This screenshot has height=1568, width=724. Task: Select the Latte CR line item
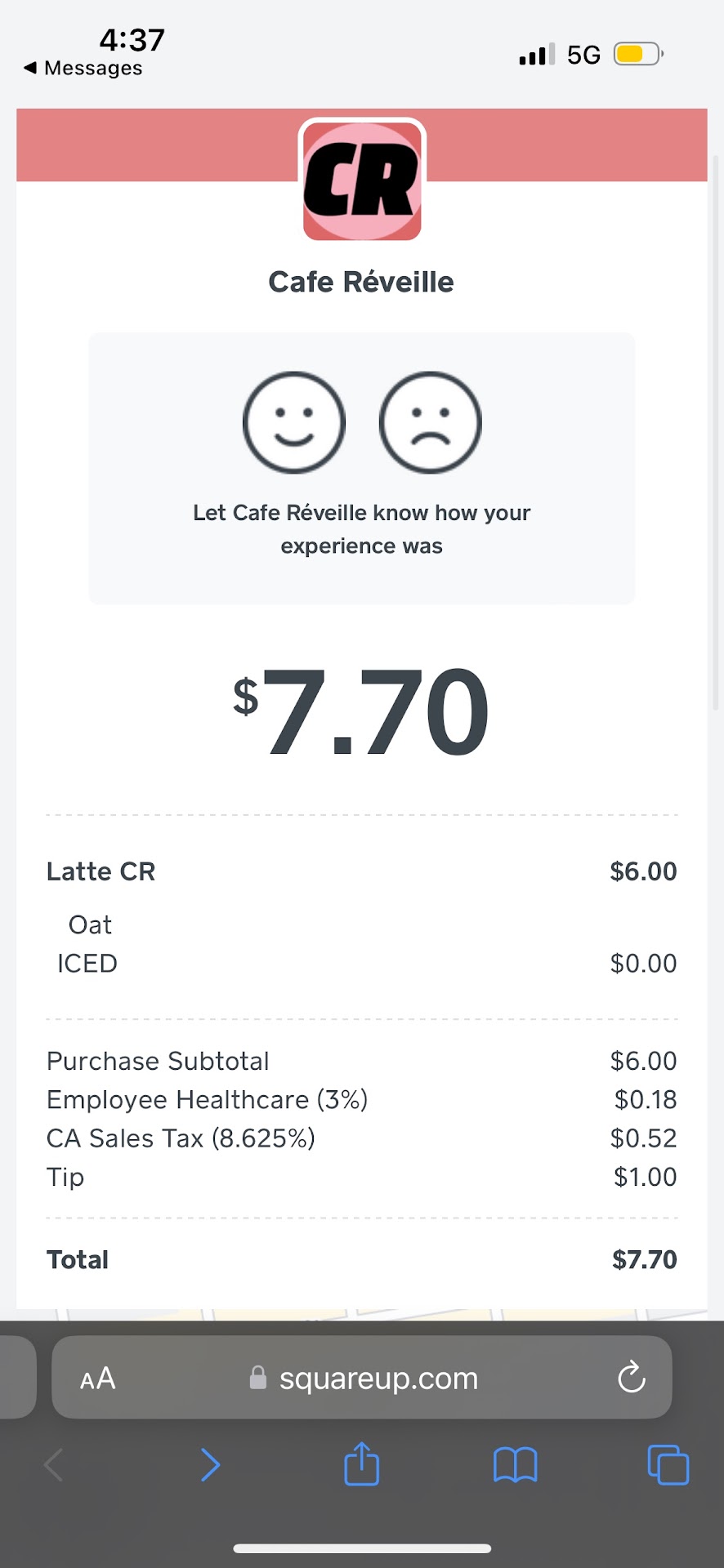tap(101, 871)
